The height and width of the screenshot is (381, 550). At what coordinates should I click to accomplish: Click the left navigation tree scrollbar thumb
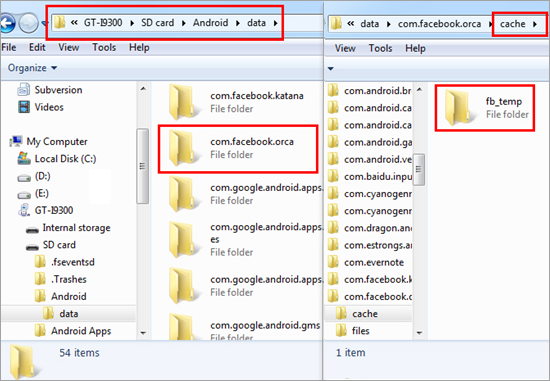pos(142,166)
